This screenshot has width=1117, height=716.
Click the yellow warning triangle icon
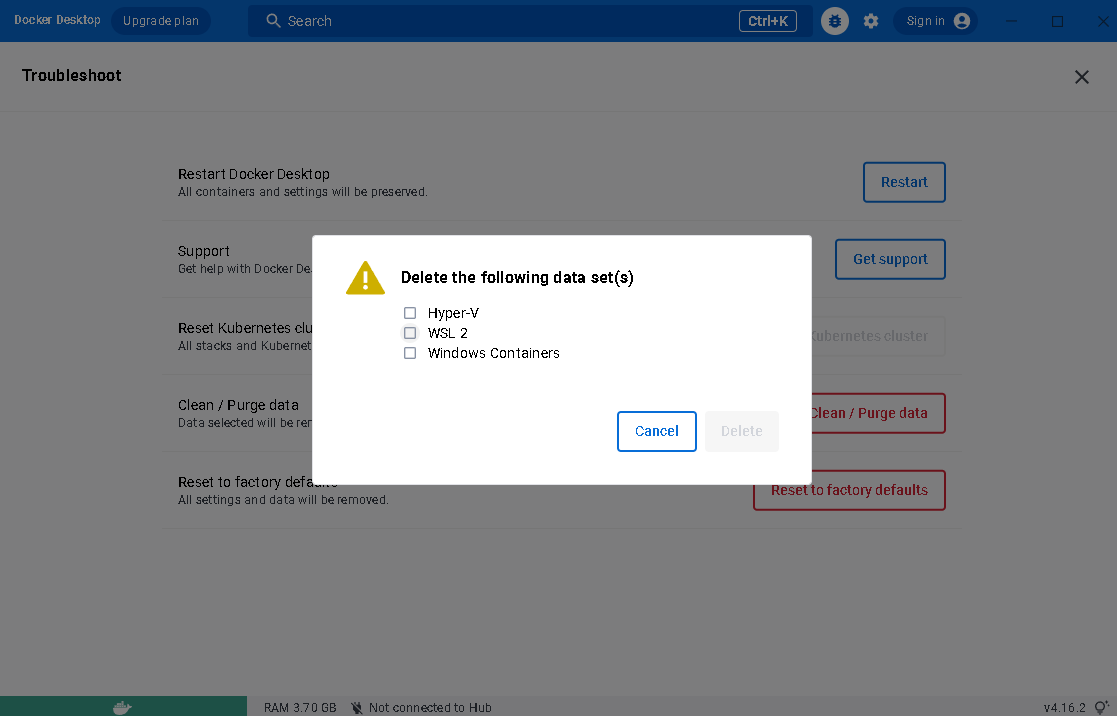365,278
